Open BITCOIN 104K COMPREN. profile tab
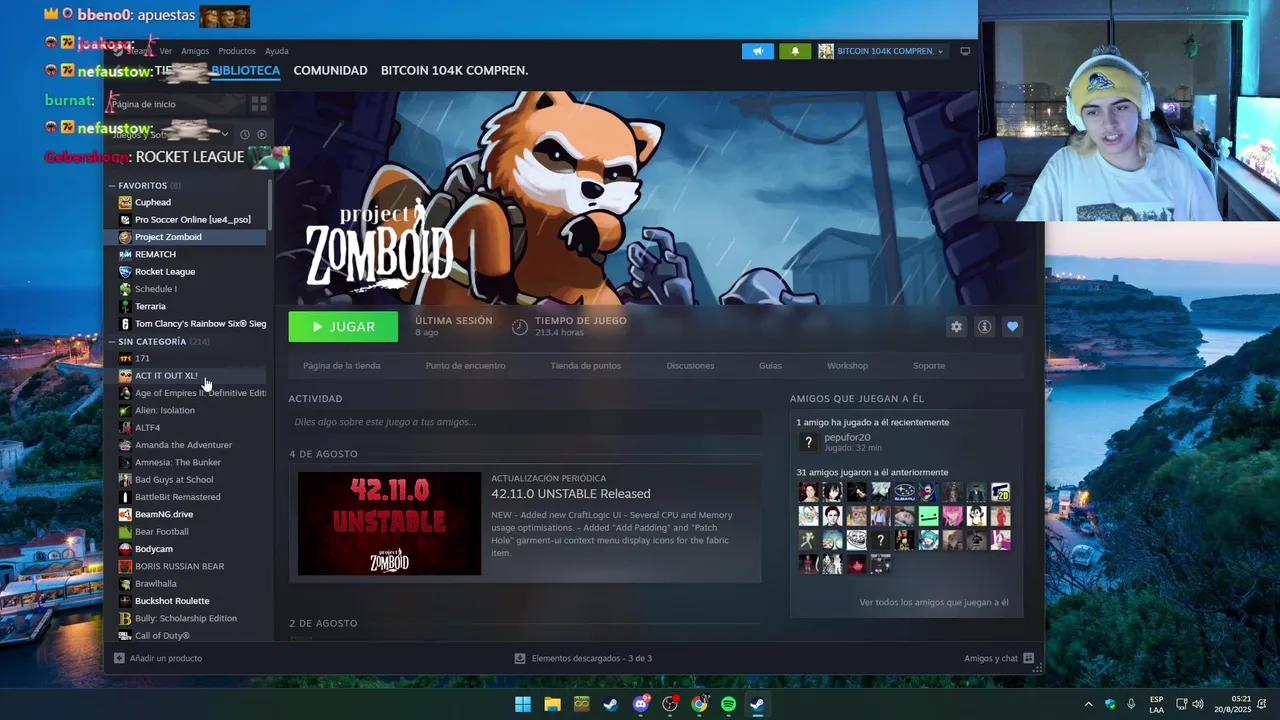Viewport: 1280px width, 720px height. 454,71
